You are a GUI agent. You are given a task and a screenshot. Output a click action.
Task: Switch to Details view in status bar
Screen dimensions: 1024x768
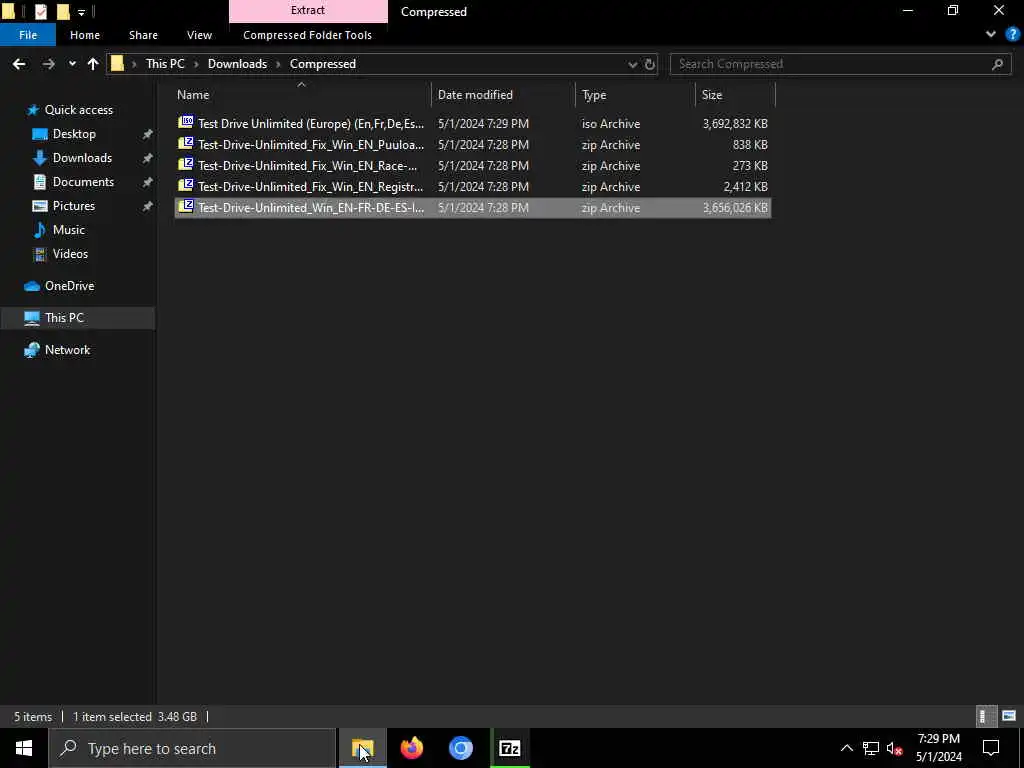[x=984, y=716]
